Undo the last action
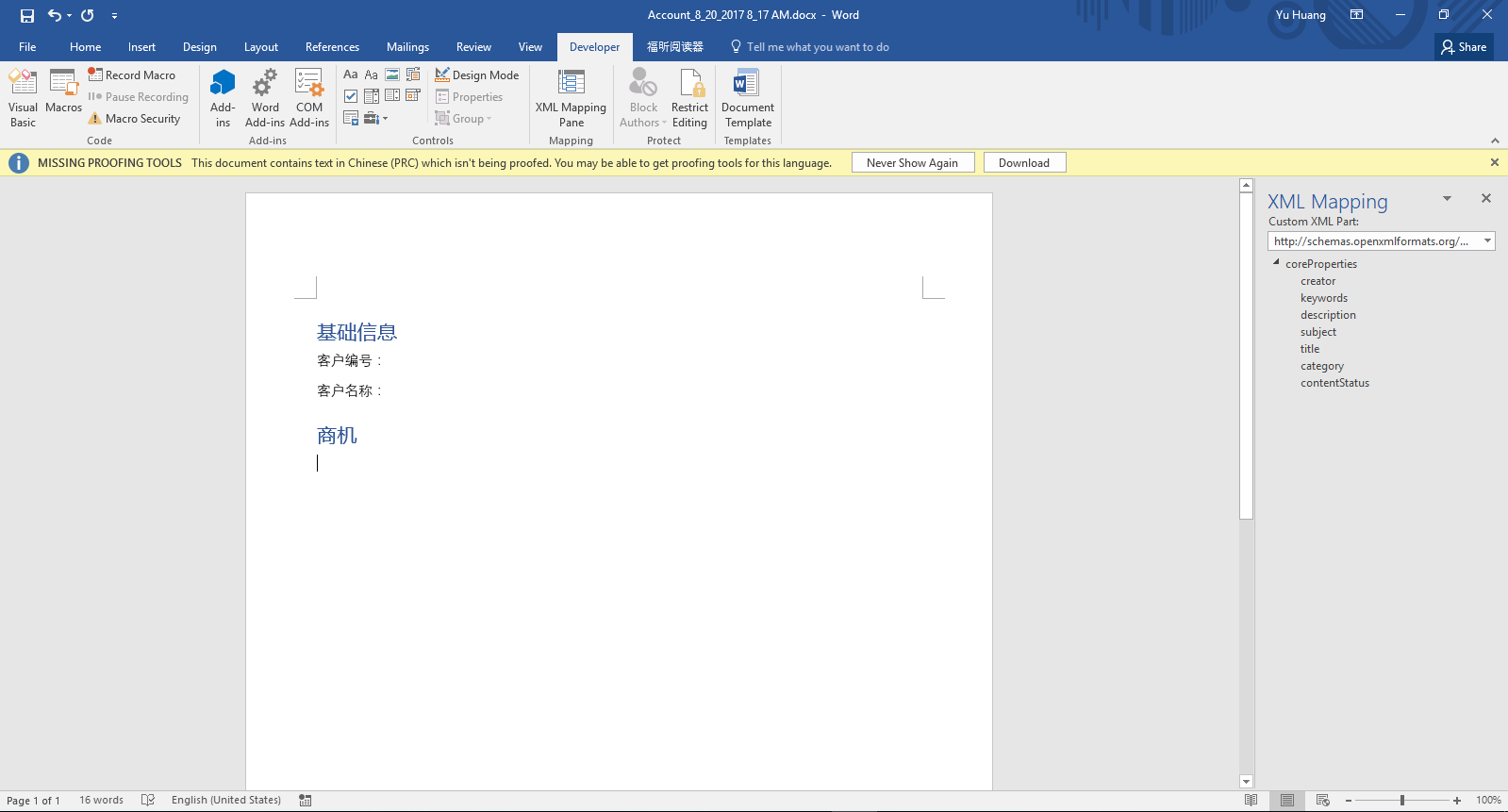This screenshot has height=812, width=1508. point(55,15)
